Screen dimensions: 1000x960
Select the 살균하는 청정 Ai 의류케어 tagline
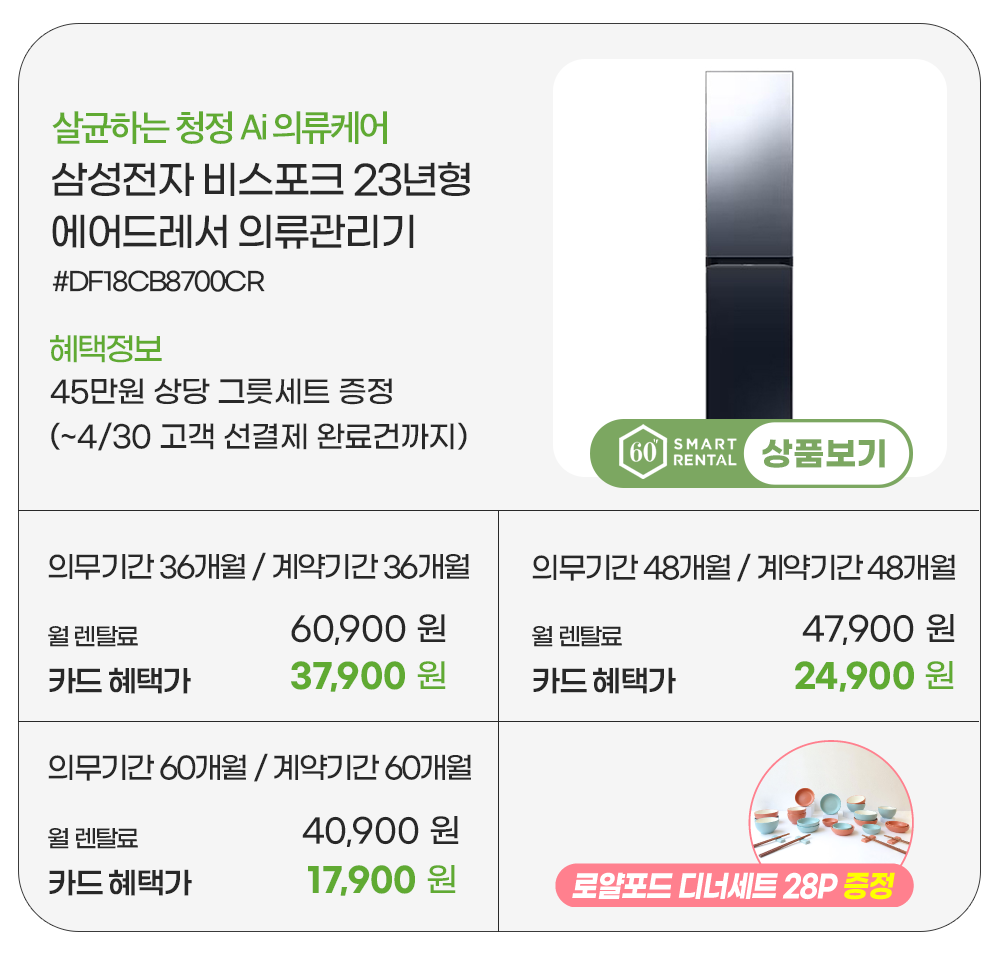[x=219, y=128]
